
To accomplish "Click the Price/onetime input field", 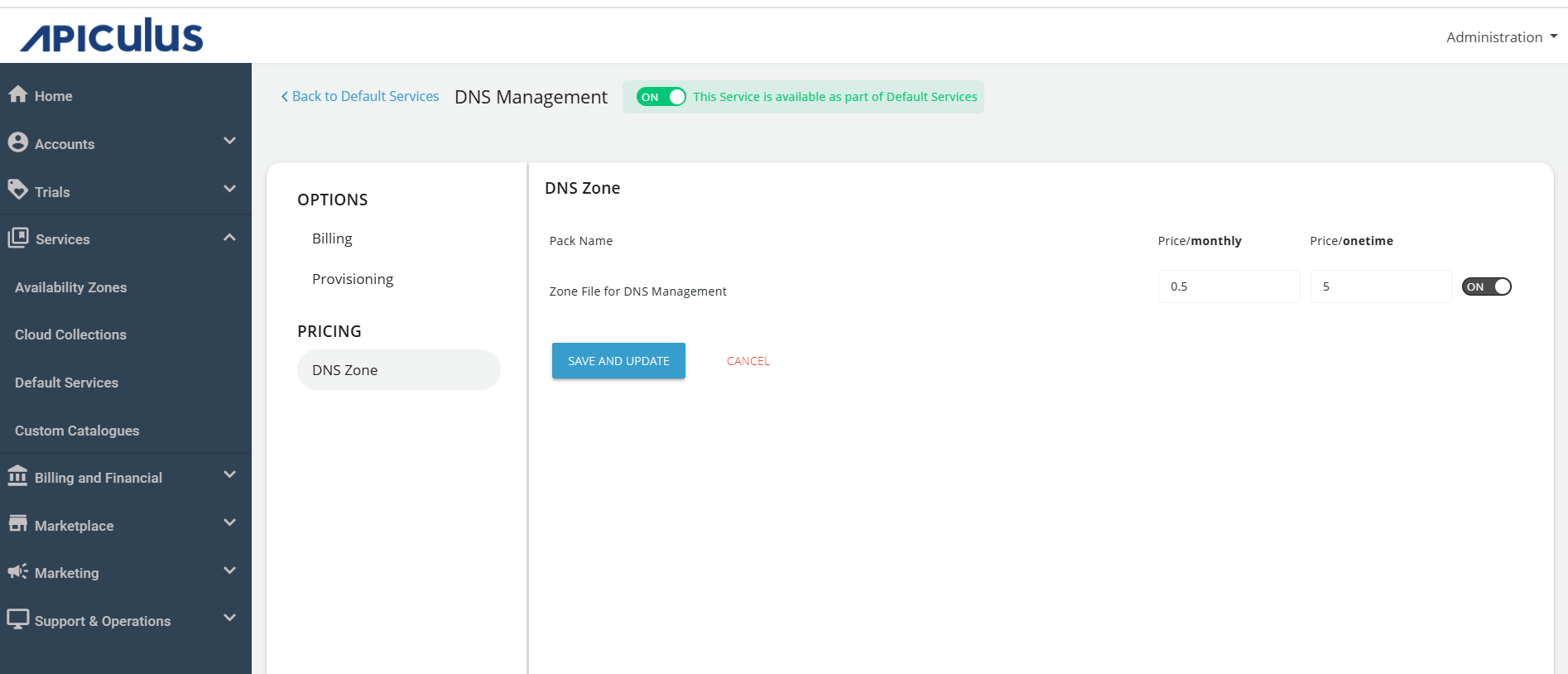I will tap(1381, 286).
